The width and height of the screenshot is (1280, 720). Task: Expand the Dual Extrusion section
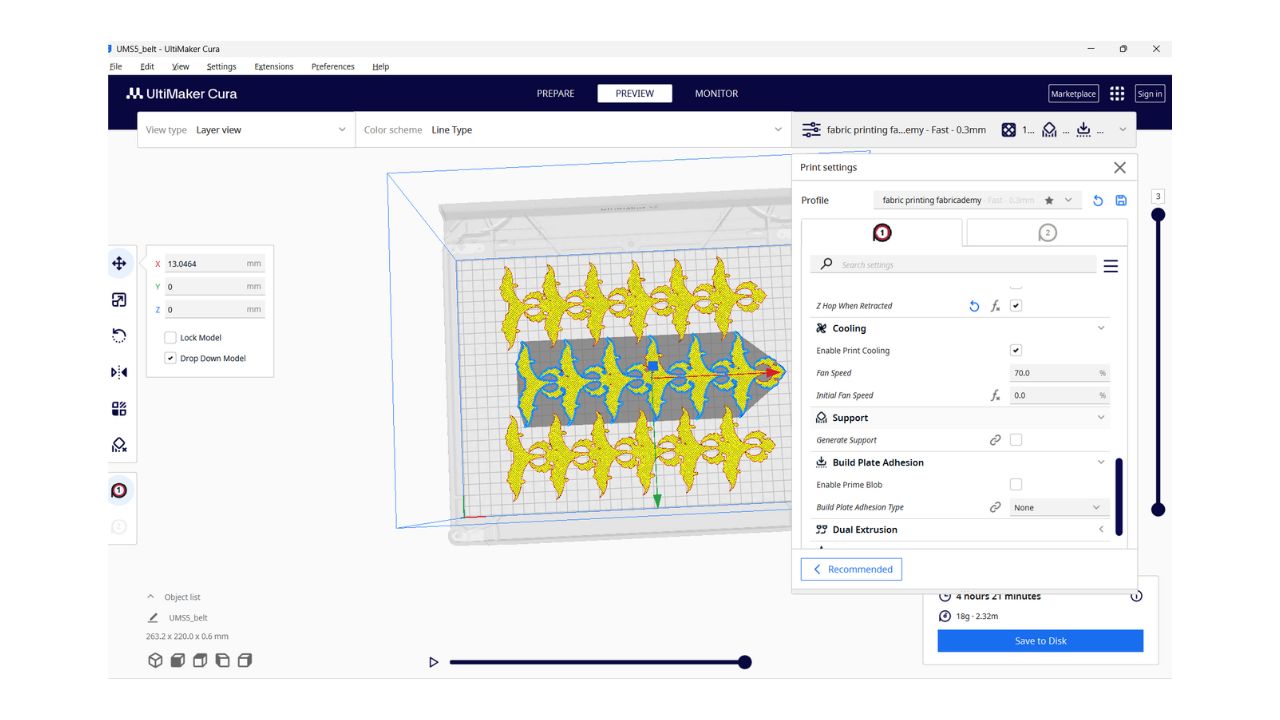[1101, 530]
